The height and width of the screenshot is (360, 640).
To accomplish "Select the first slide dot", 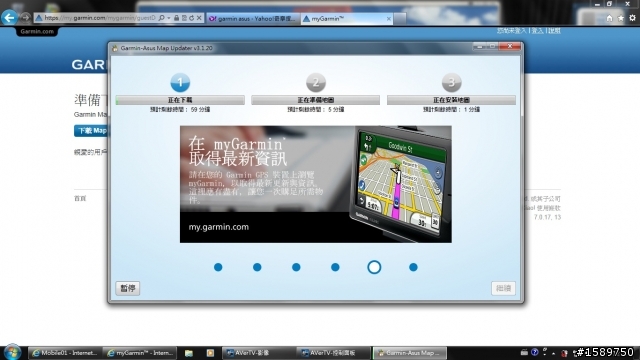I will (x=218, y=267).
